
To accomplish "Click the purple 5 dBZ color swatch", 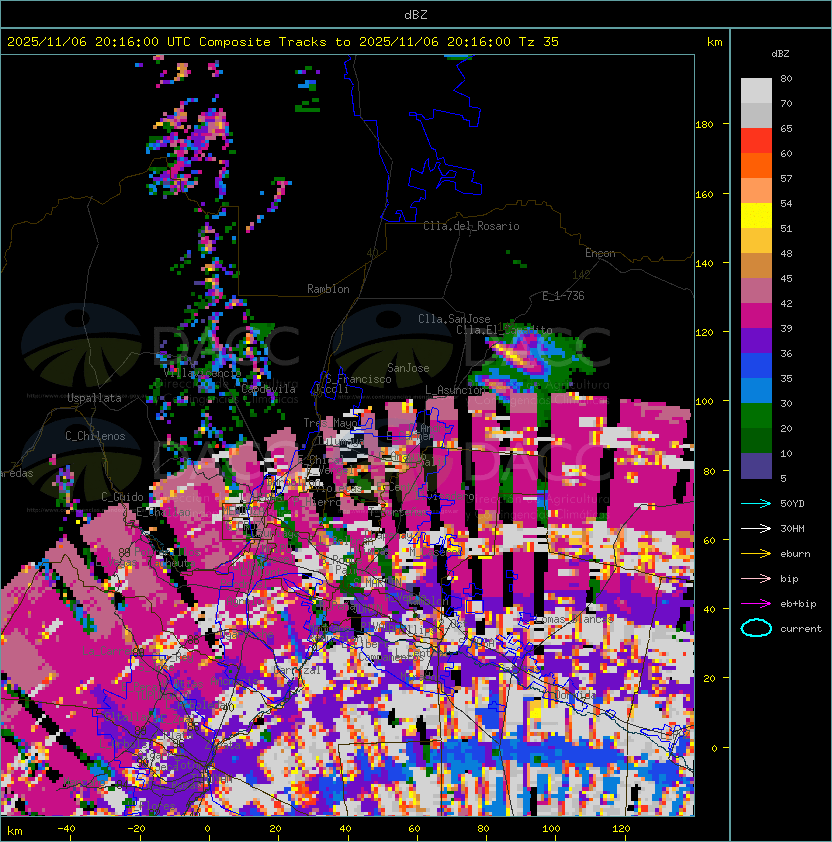I will point(756,466).
